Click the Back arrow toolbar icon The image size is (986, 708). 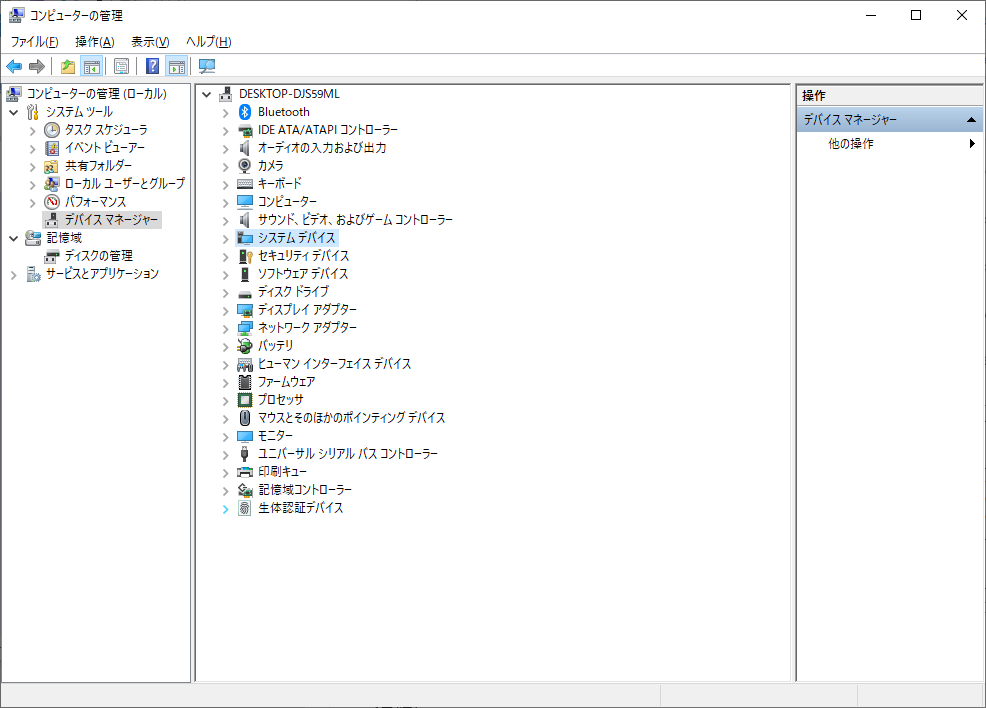tap(14, 66)
